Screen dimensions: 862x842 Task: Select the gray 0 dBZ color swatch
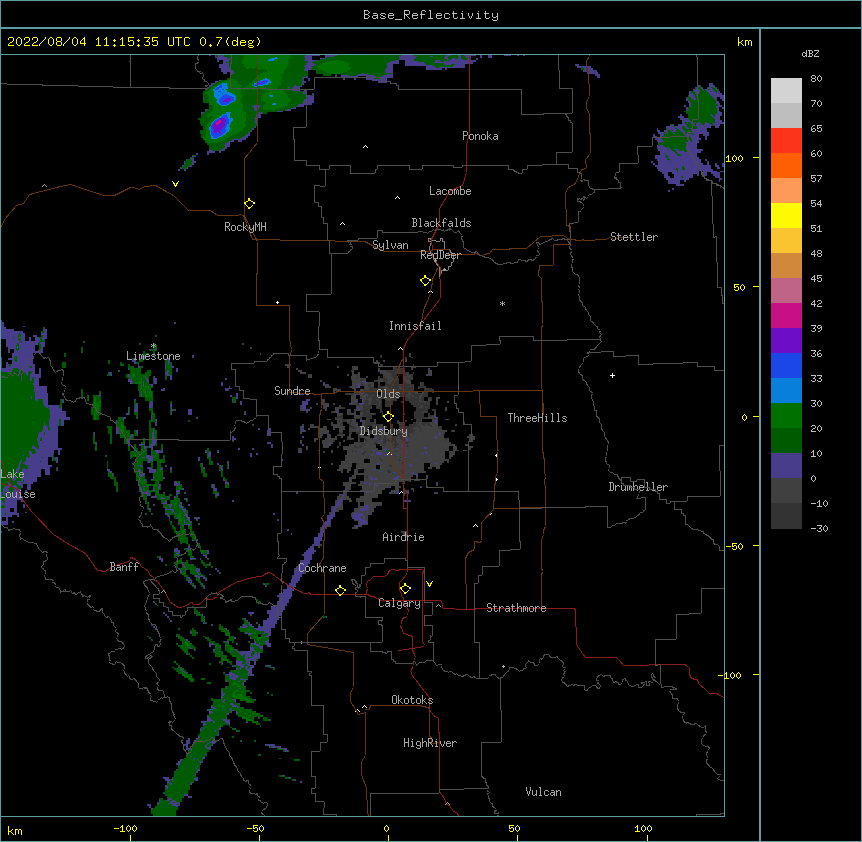tap(786, 491)
